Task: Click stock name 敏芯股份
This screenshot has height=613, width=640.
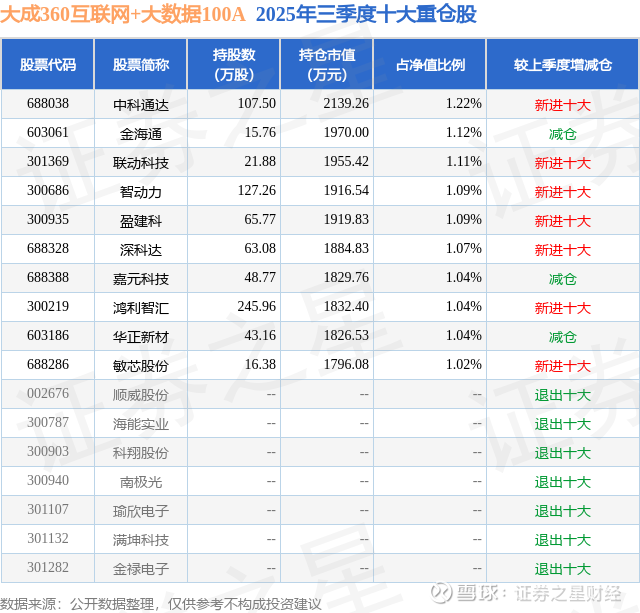Action: 141,366
